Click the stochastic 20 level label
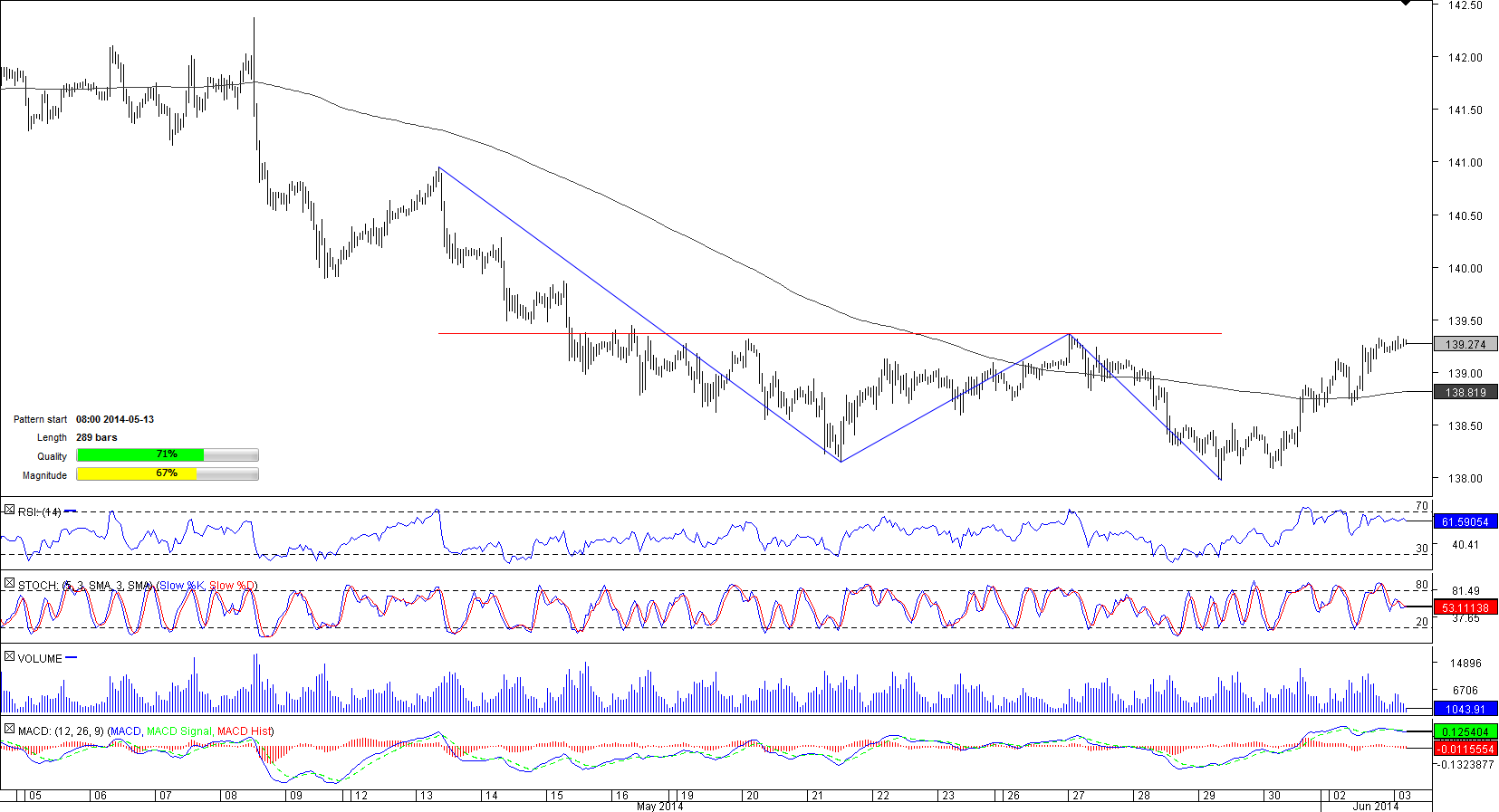The image size is (1499, 812). pyautogui.click(x=1421, y=622)
